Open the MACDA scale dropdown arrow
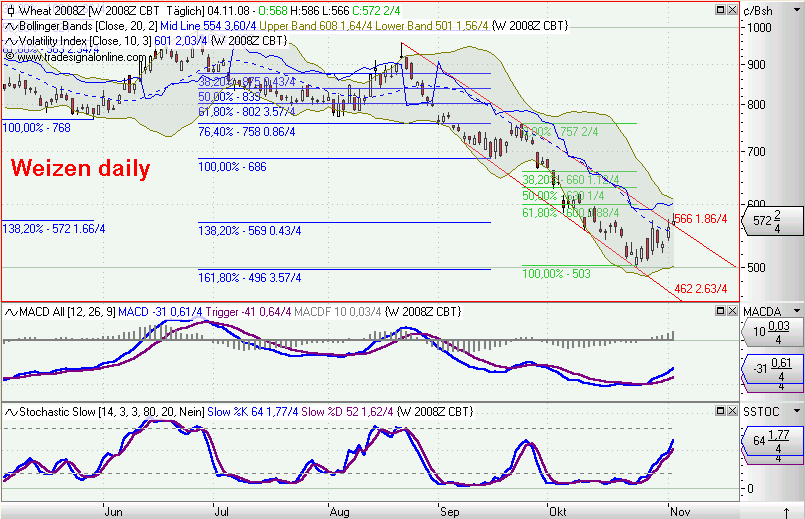Viewport: 805px width, 519px height. click(797, 311)
